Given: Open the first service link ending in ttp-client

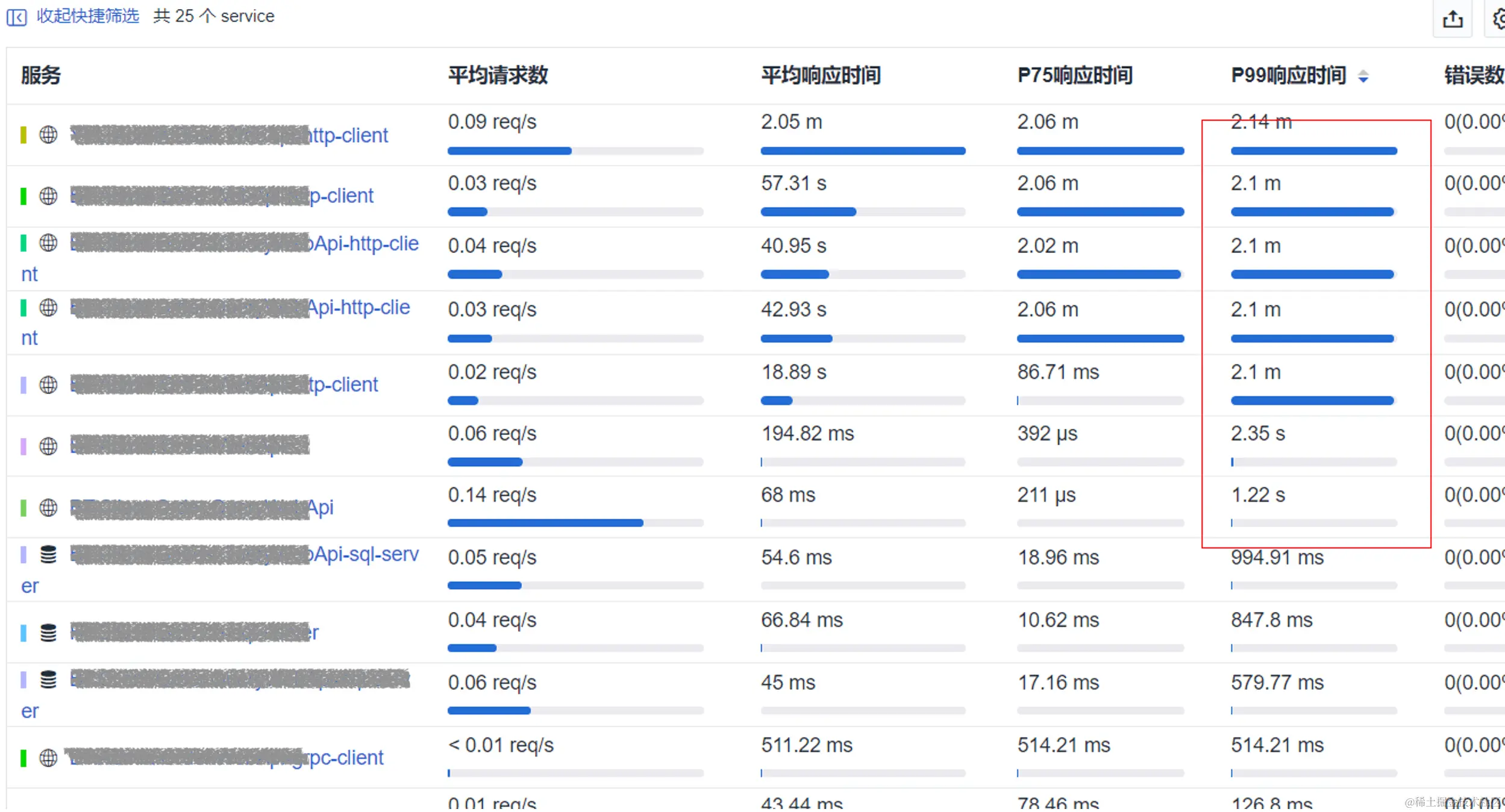Looking at the screenshot, I should point(348,136).
